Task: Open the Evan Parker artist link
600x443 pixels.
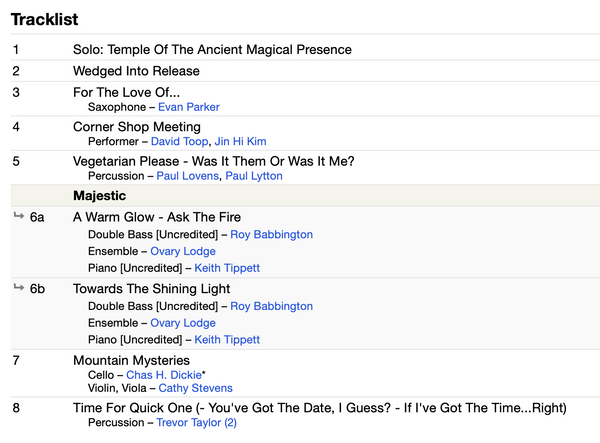Action: pos(189,107)
